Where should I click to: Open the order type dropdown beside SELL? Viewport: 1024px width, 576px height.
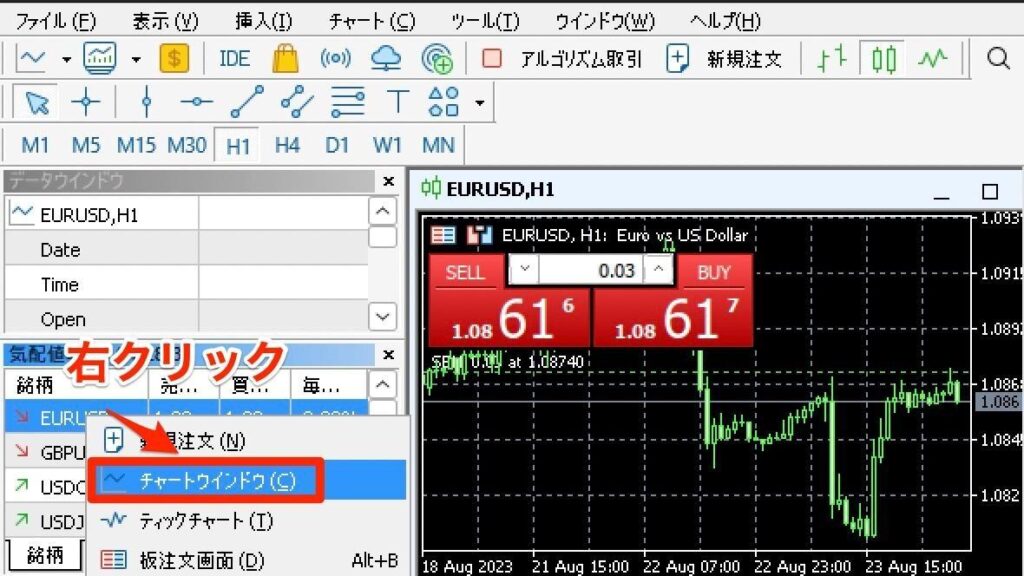pos(523,270)
